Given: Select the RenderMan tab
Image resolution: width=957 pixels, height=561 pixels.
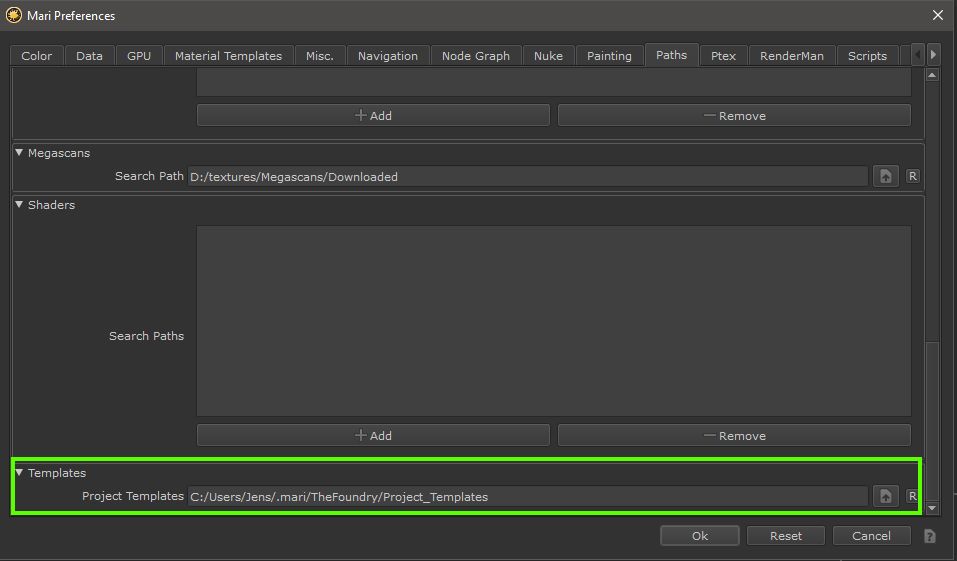Looking at the screenshot, I should [x=791, y=56].
